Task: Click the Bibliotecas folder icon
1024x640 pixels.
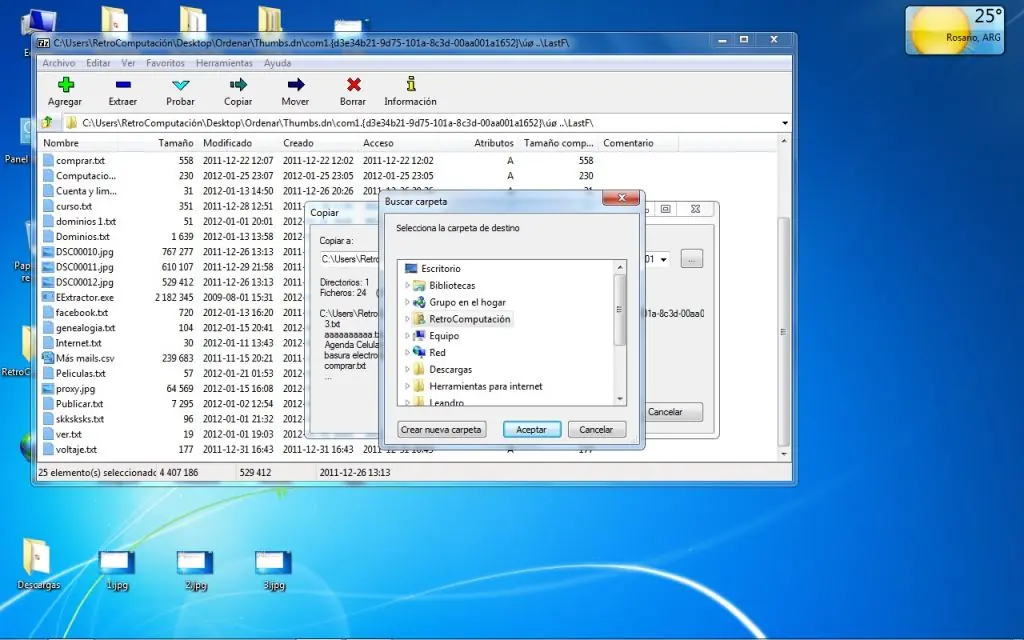Action: (x=419, y=285)
